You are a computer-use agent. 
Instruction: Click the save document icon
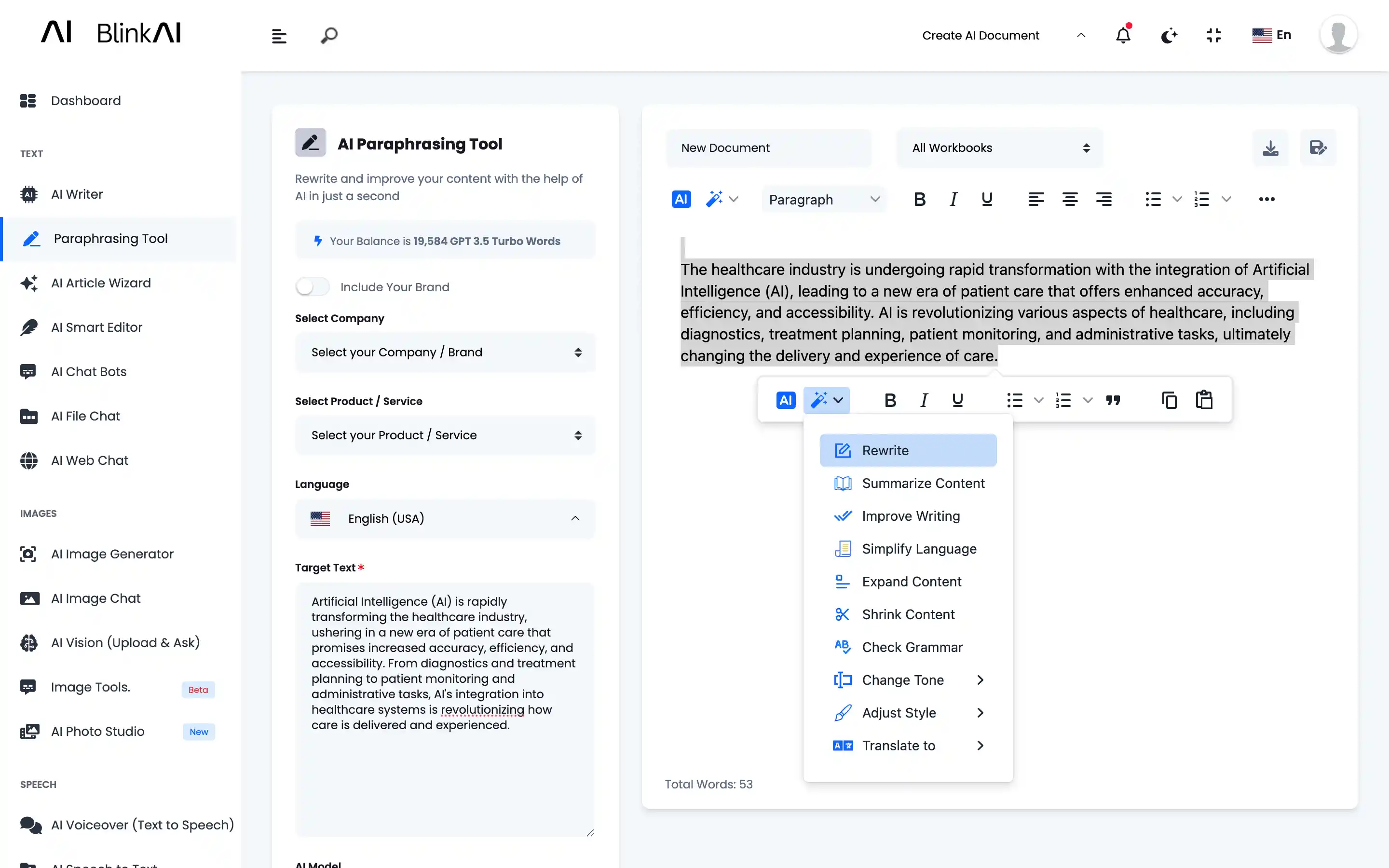[x=1318, y=148]
